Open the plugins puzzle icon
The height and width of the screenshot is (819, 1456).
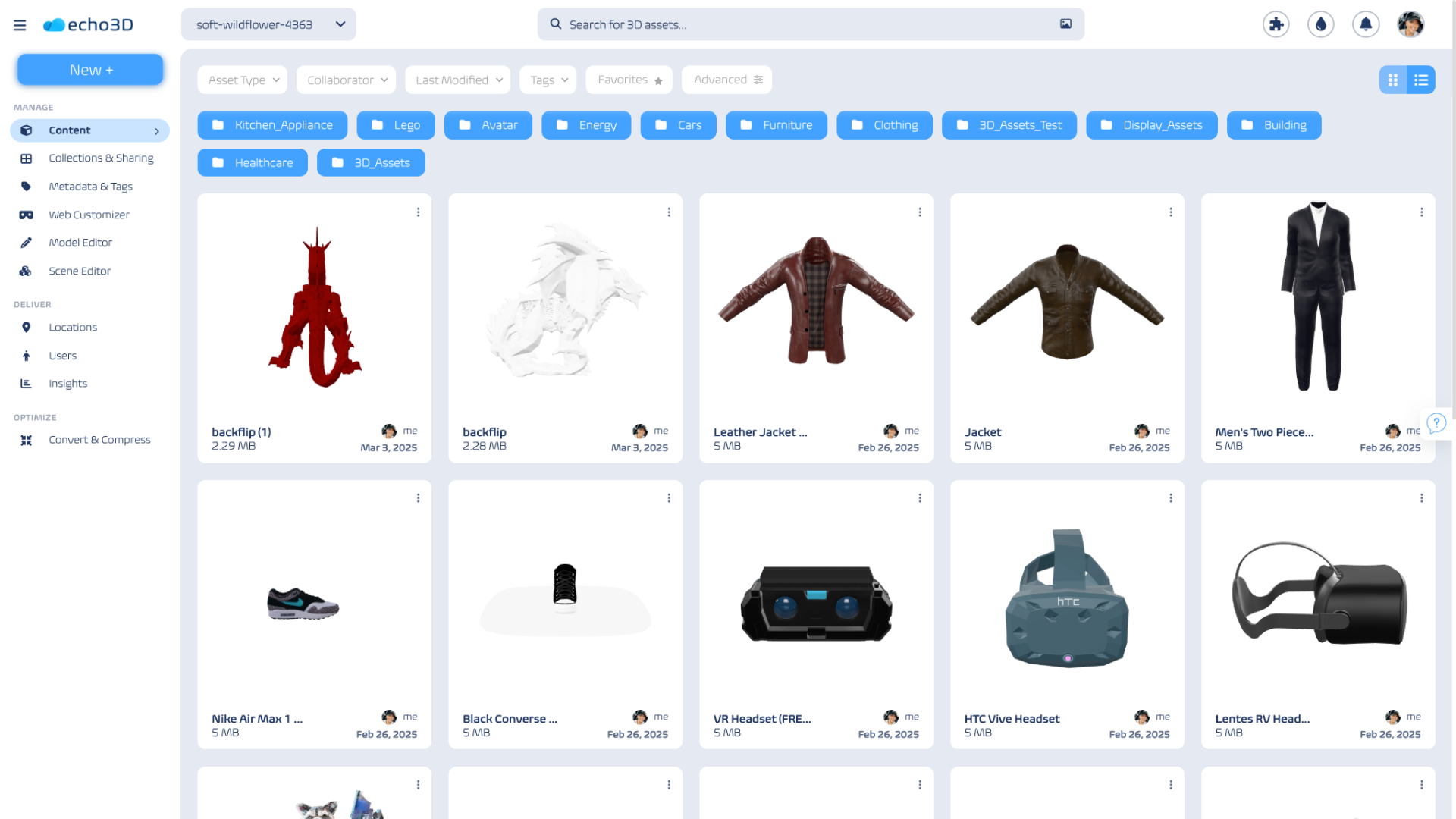pos(1276,24)
